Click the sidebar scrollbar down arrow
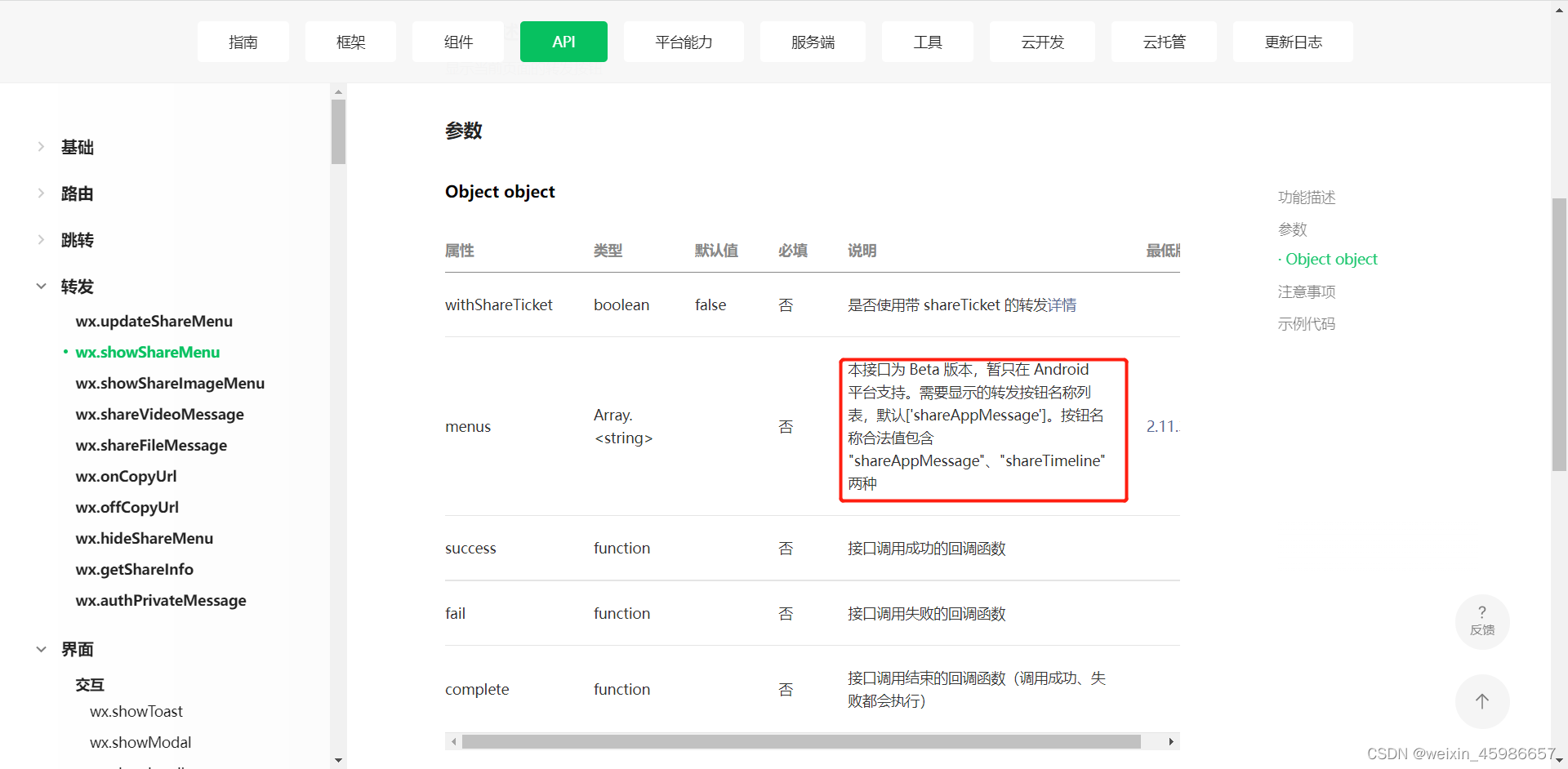 tap(338, 761)
